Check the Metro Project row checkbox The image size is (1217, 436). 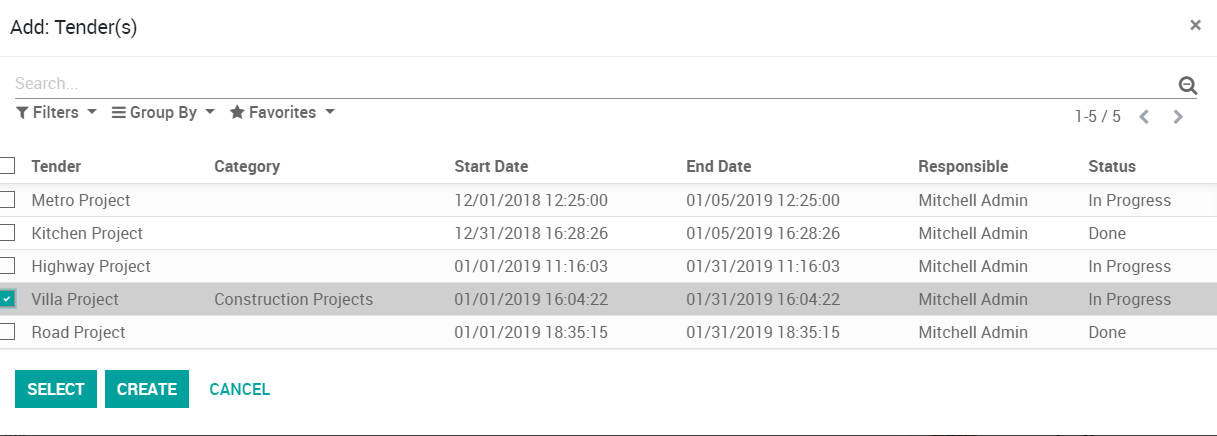[8, 200]
